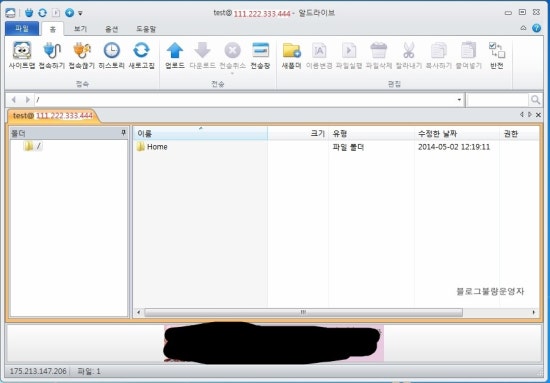The height and width of the screenshot is (383, 550).
Task: Switch to the 홈 ribbon tab
Action: coord(53,29)
